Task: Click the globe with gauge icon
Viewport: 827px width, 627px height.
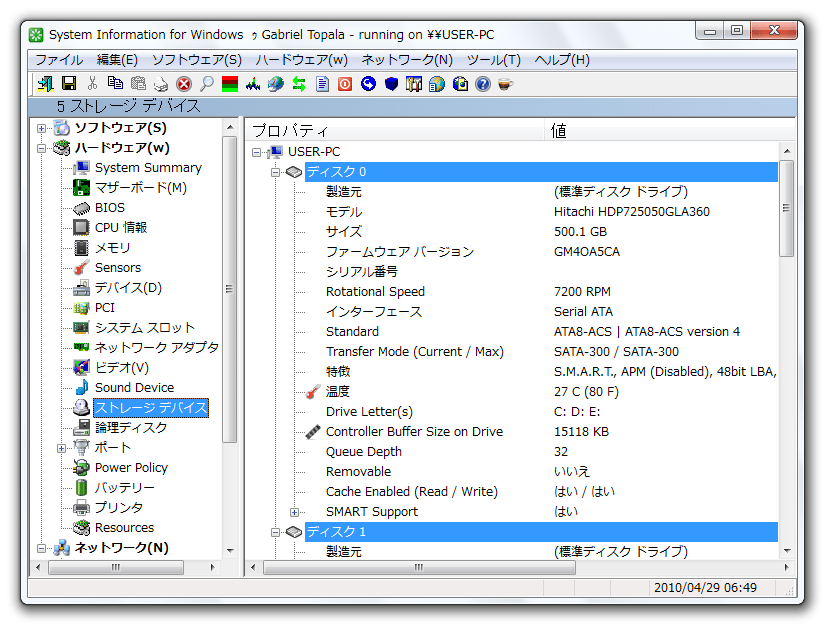Action: click(x=276, y=84)
